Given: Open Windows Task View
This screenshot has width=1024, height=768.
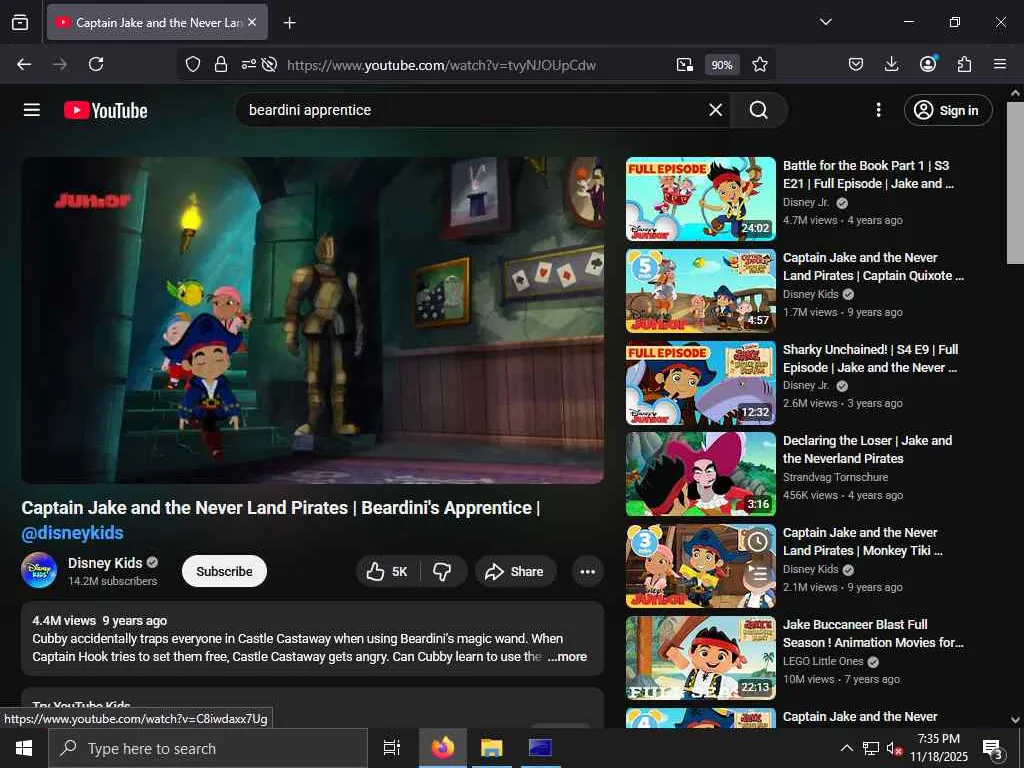Looking at the screenshot, I should tap(392, 748).
